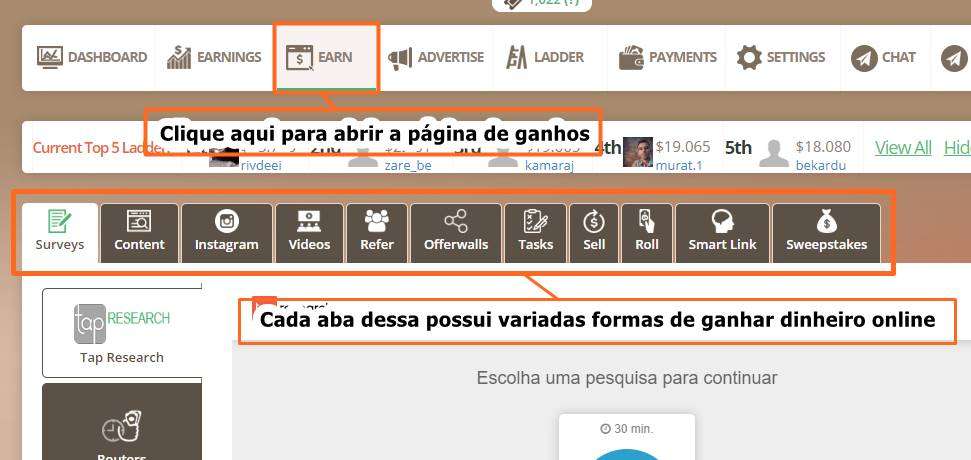
Task: Go to the Earnings section
Action: point(214,58)
